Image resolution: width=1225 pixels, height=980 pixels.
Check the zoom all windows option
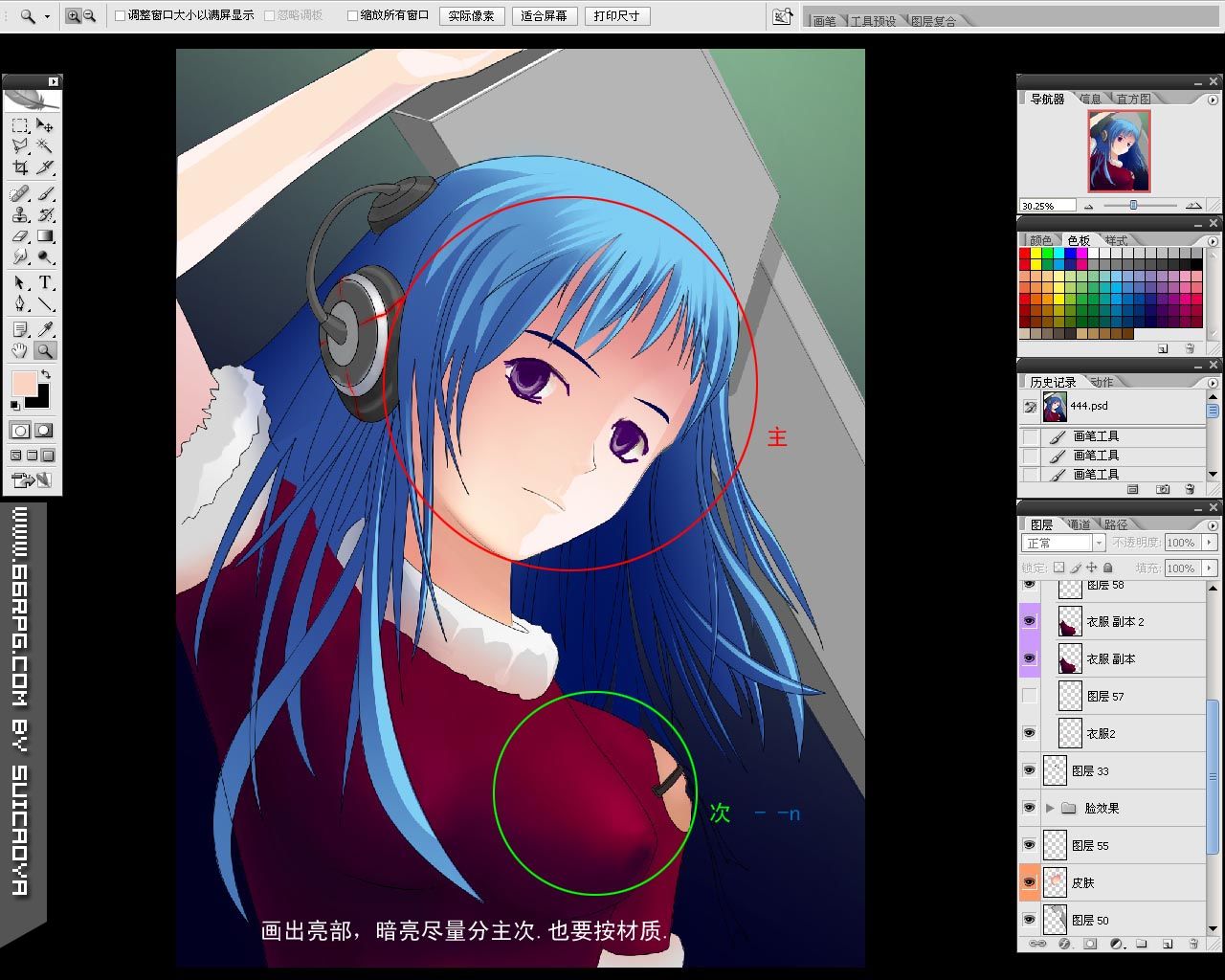(x=352, y=16)
